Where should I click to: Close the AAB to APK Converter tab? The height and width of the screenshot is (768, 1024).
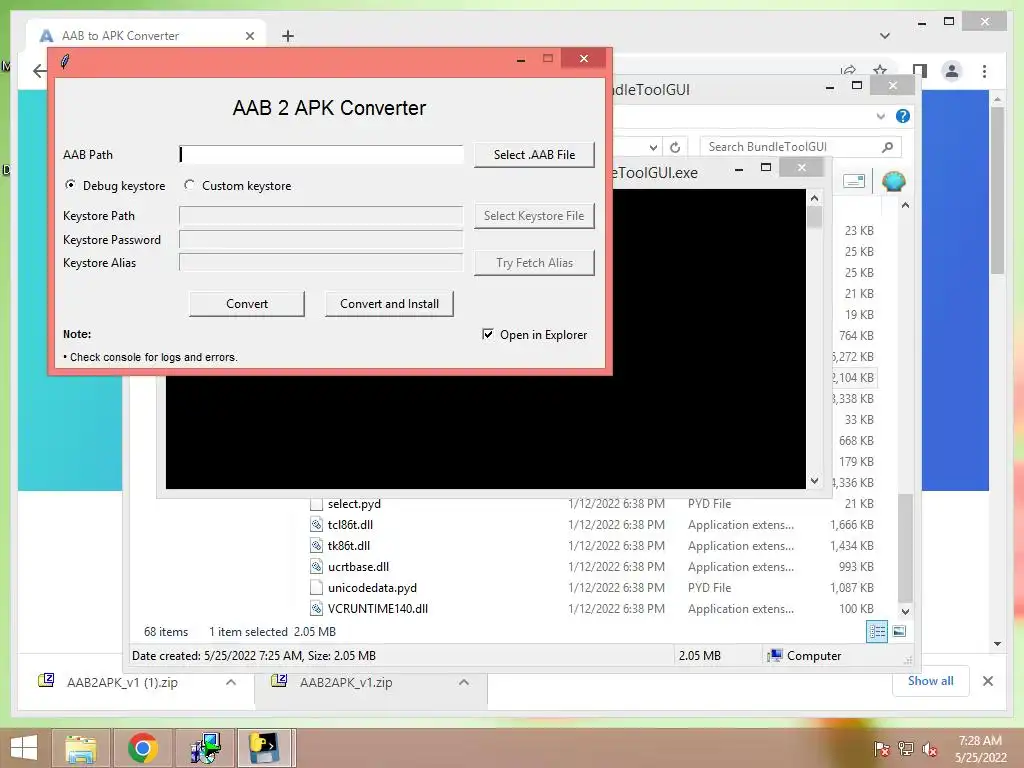pos(249,36)
